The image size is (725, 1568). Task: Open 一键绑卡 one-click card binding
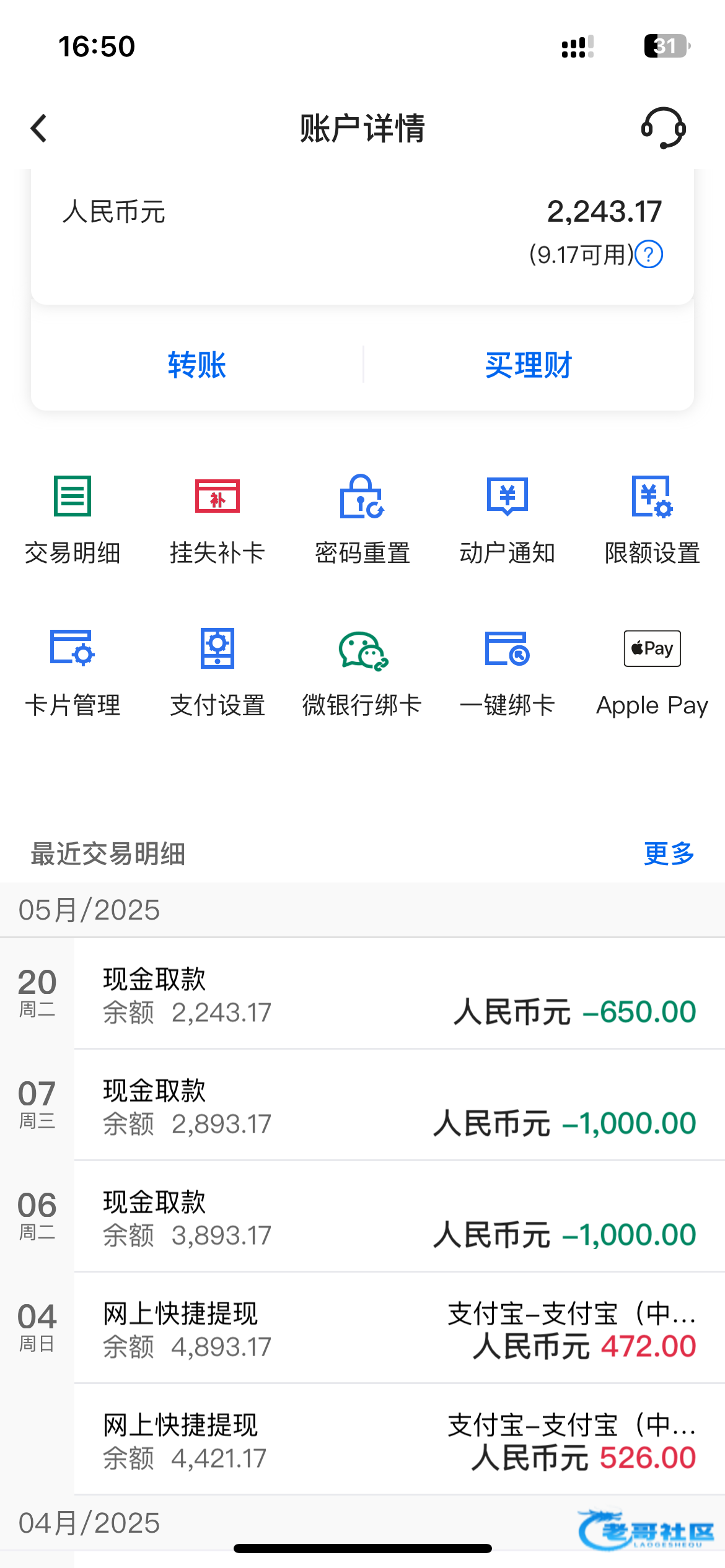507,648
